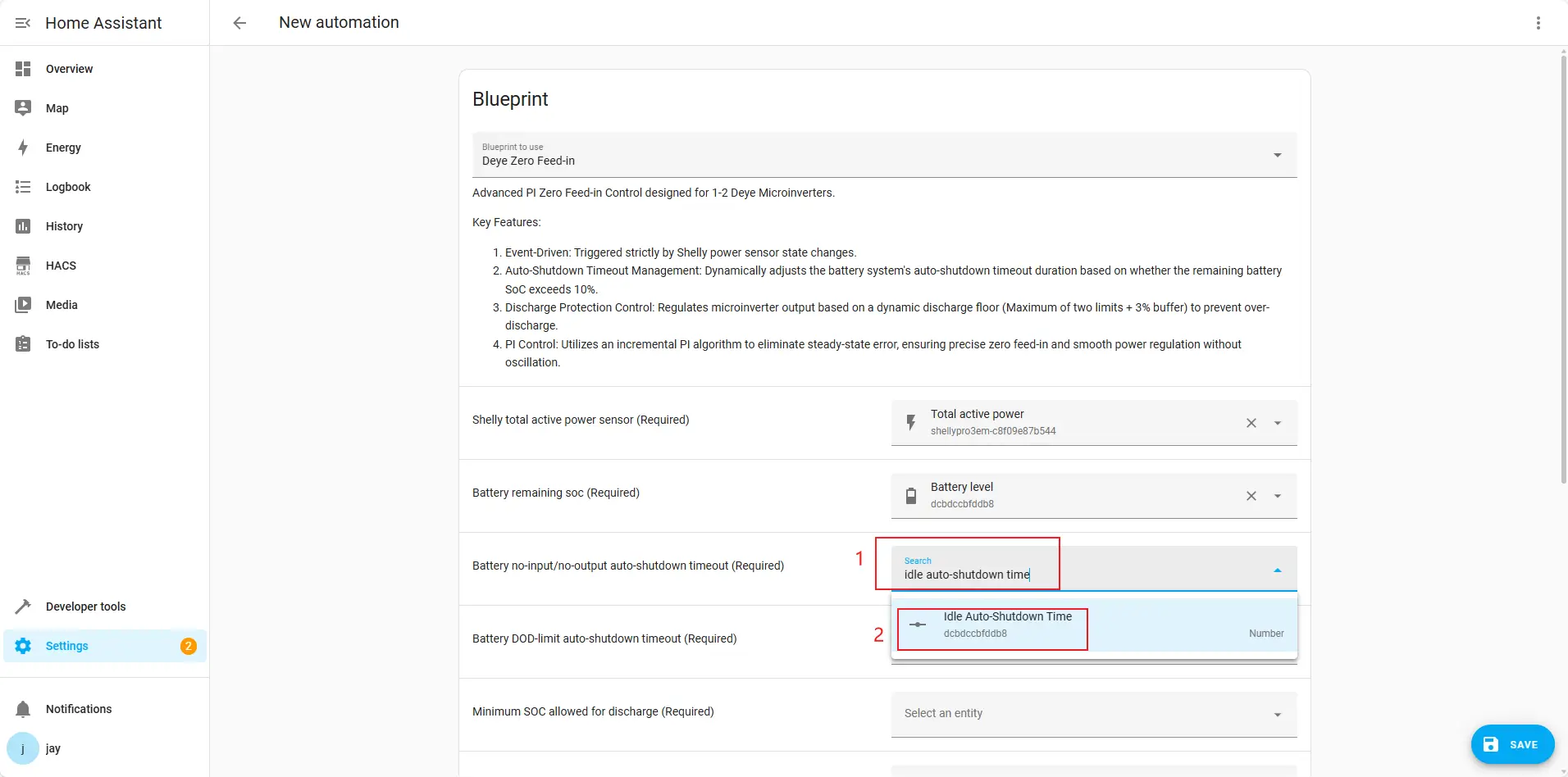Open HACS from the sidebar
Viewport: 1568px width, 777px height.
click(61, 266)
